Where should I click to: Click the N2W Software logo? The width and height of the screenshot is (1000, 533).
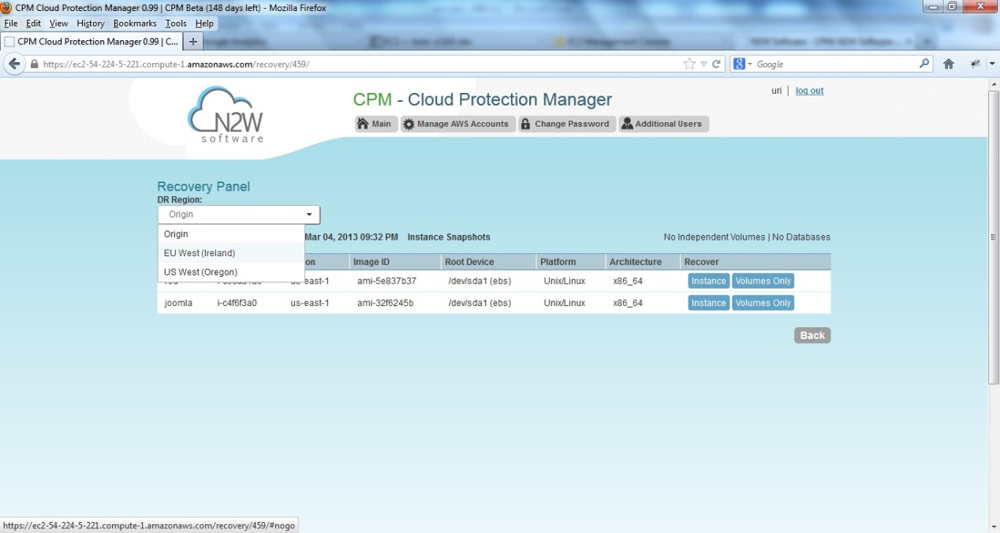tap(226, 115)
